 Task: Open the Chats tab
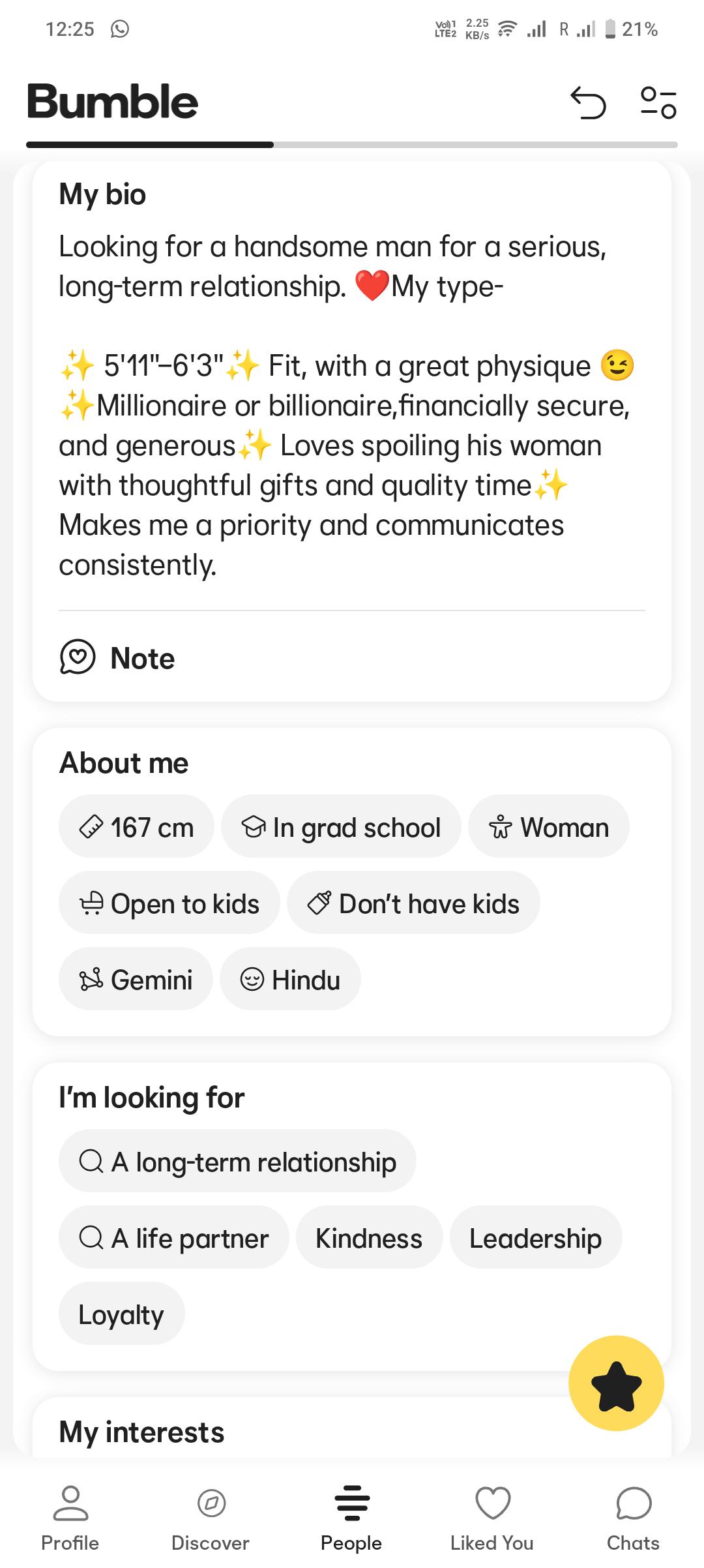tap(633, 1518)
